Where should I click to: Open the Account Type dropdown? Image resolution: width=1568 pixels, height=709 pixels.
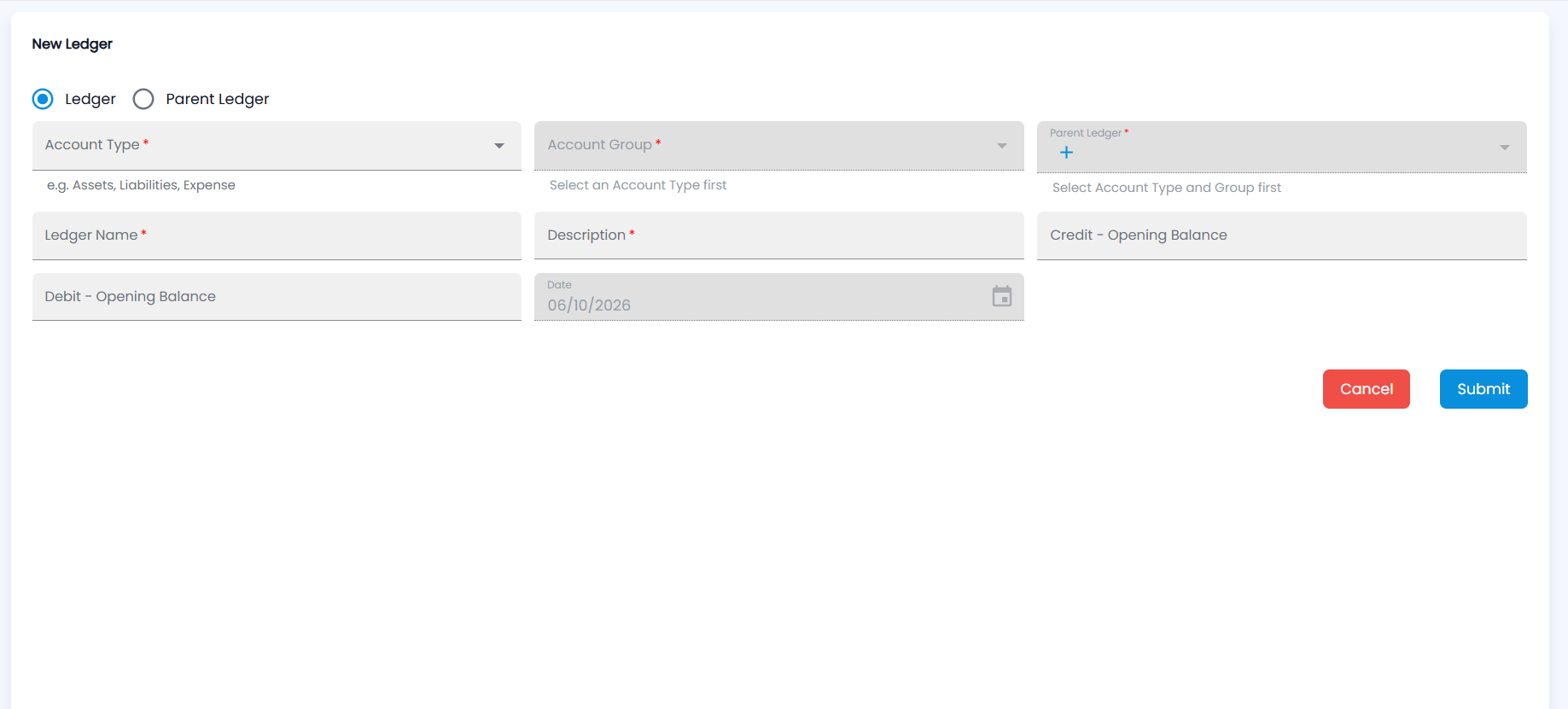277,146
